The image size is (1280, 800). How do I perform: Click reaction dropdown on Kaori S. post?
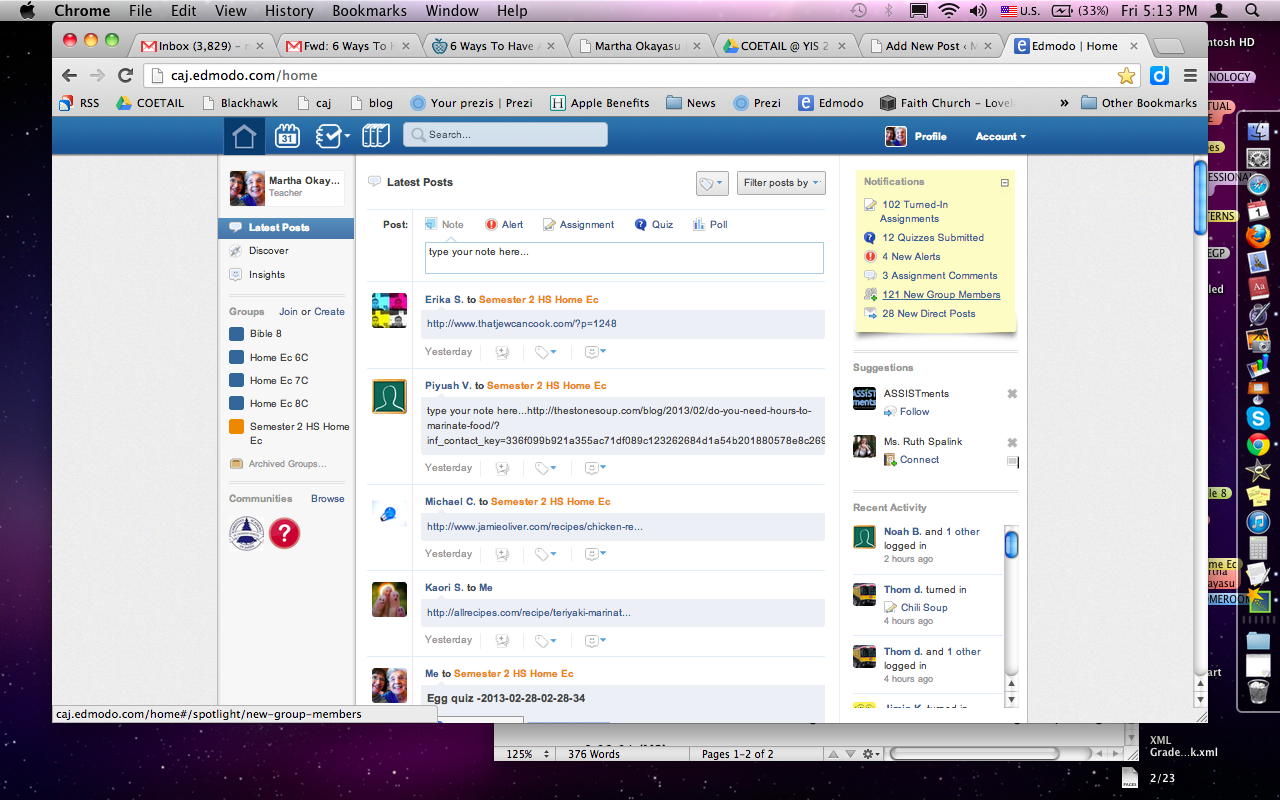click(x=595, y=640)
